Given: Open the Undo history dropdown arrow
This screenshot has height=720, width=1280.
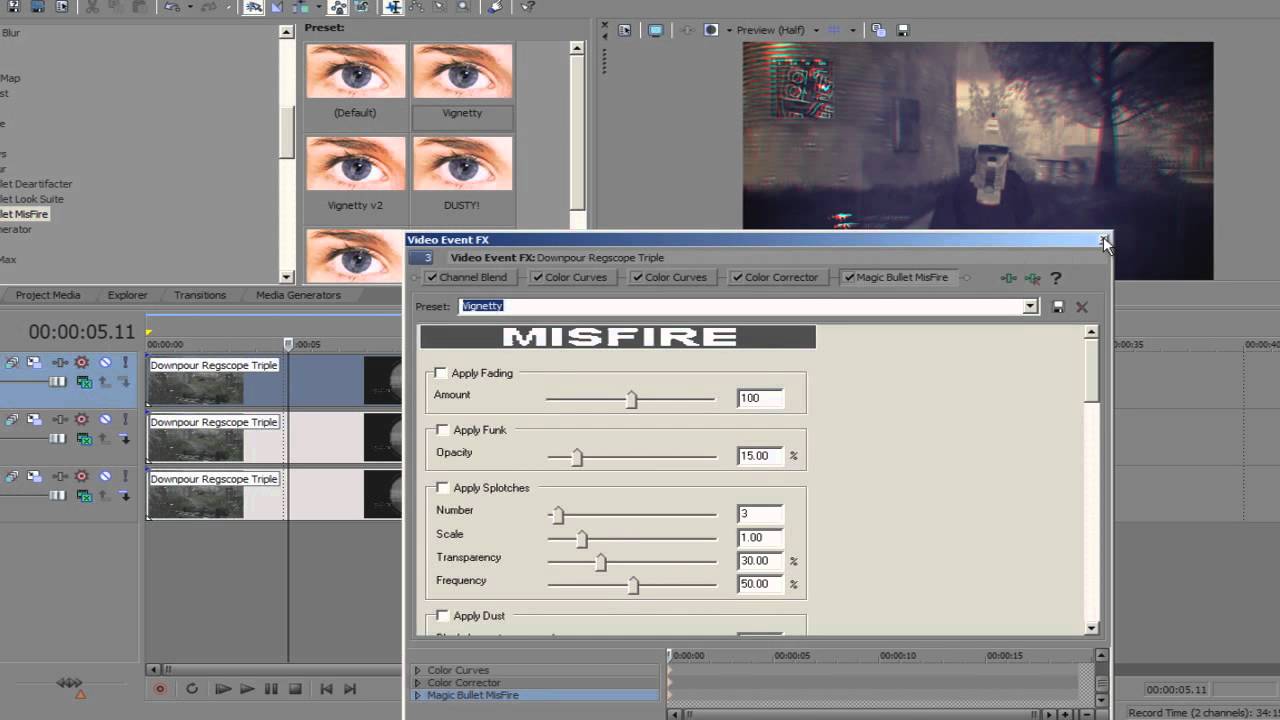Looking at the screenshot, I should [x=190, y=7].
